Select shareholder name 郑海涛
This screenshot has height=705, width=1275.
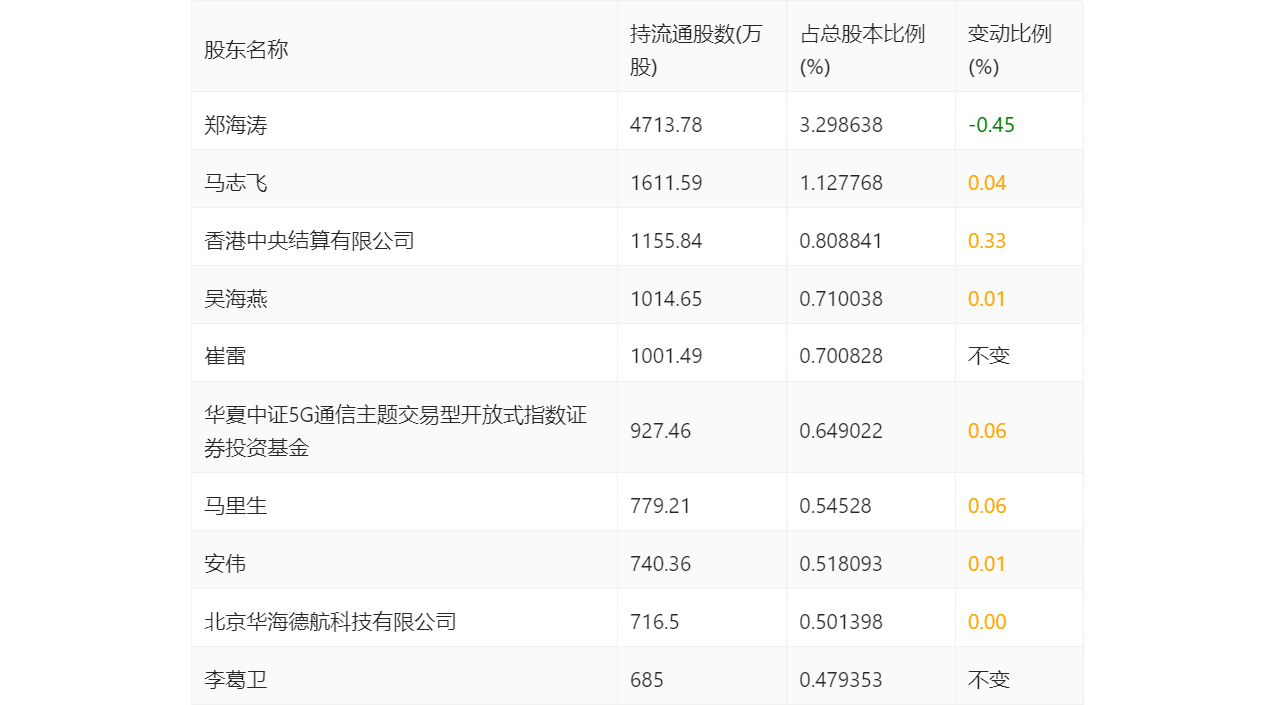pyautogui.click(x=236, y=125)
